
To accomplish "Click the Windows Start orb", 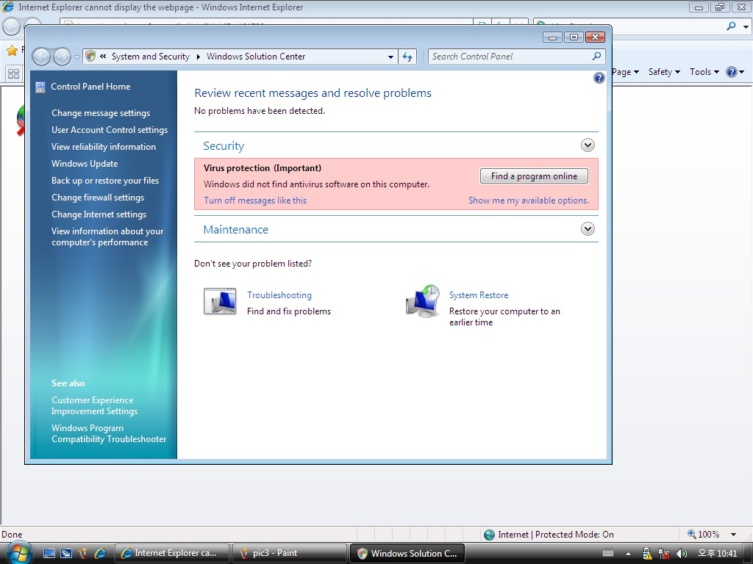I will pos(18,553).
